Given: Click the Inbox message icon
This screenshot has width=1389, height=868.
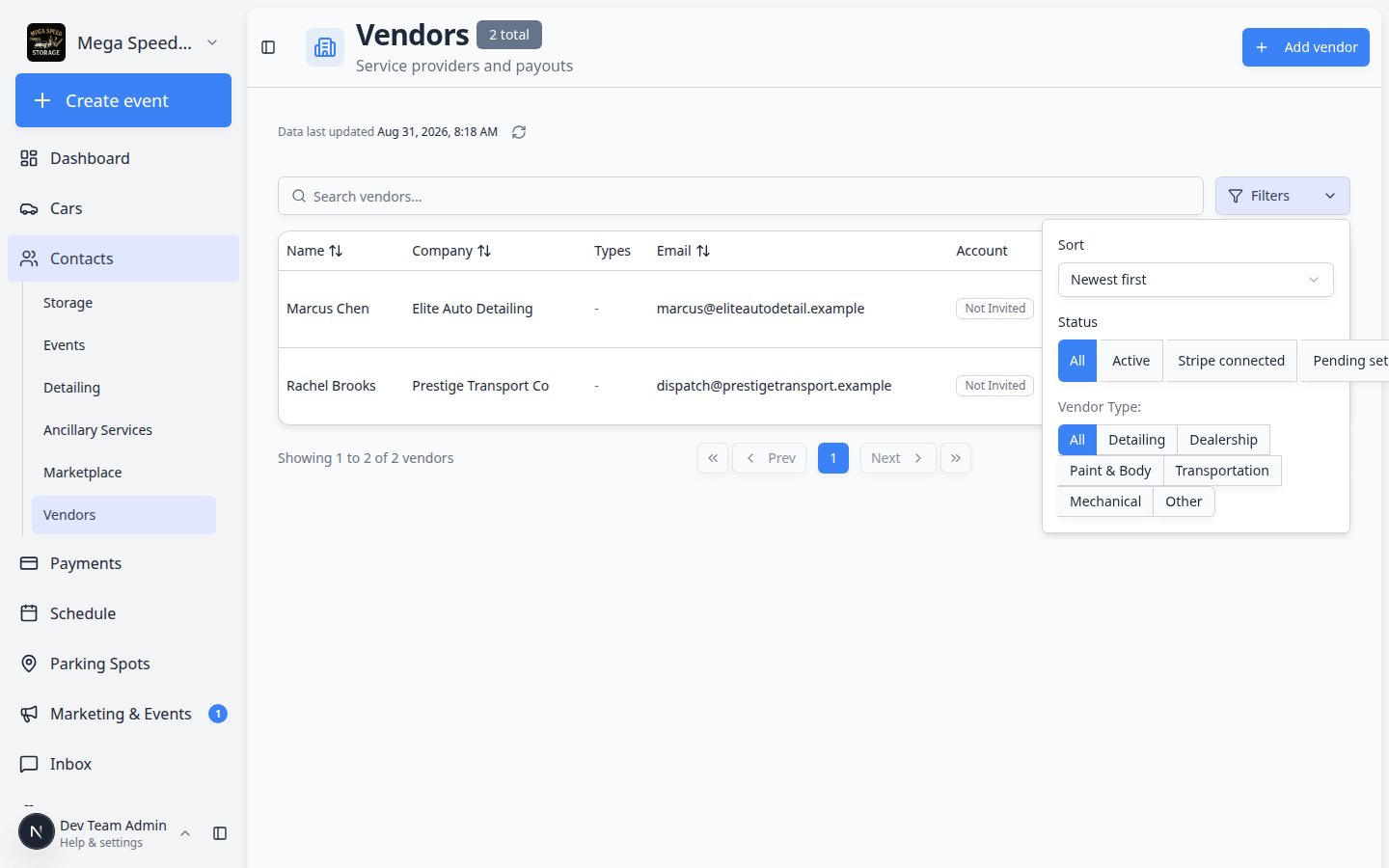Looking at the screenshot, I should tap(29, 764).
